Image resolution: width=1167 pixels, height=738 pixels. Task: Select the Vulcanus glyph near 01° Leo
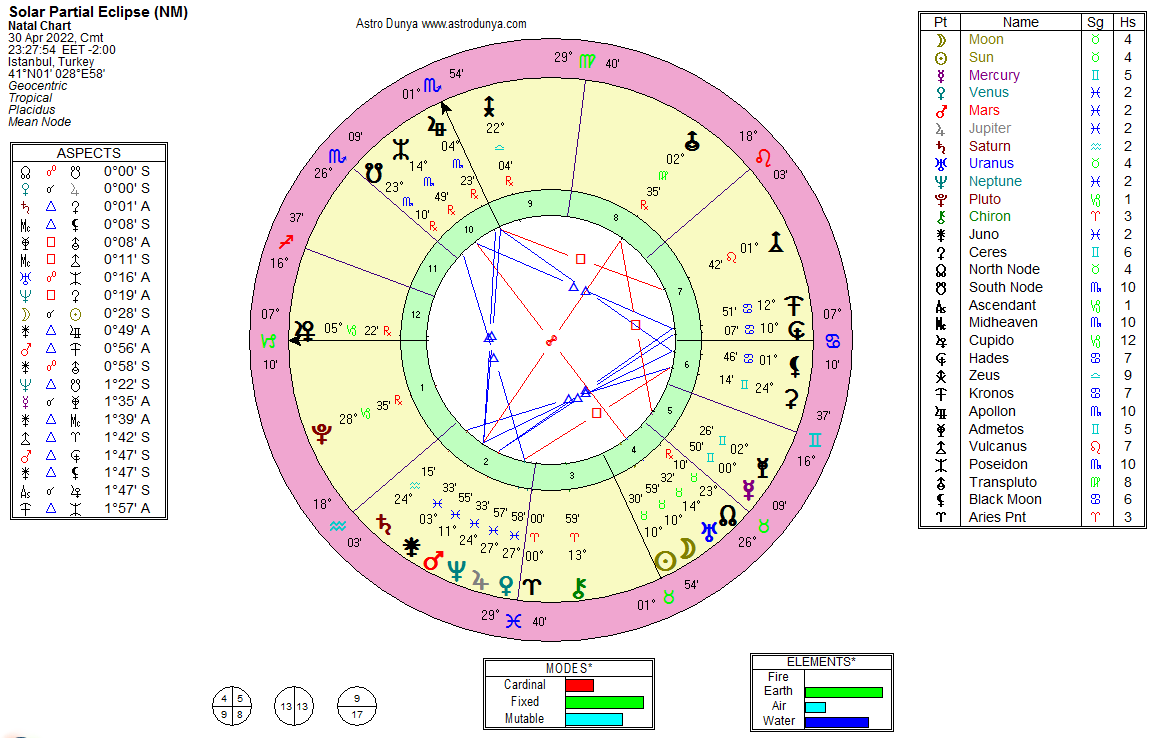[x=776, y=242]
